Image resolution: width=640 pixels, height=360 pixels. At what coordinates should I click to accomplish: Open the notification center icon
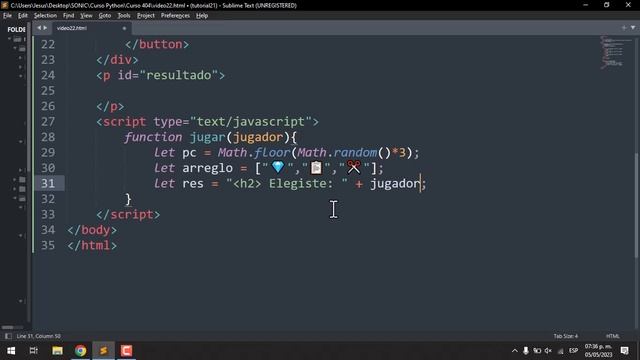(x=624, y=351)
